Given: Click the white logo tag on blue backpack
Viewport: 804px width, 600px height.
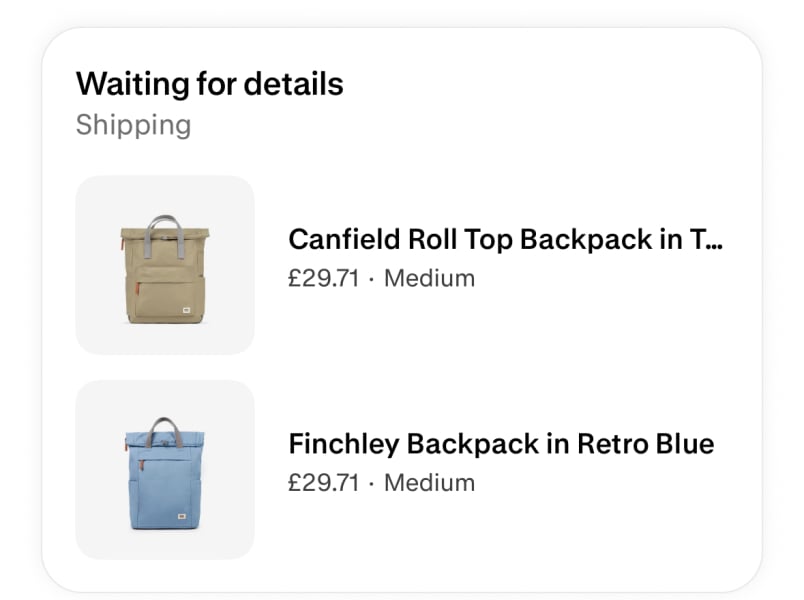Looking at the screenshot, I should click(x=187, y=517).
